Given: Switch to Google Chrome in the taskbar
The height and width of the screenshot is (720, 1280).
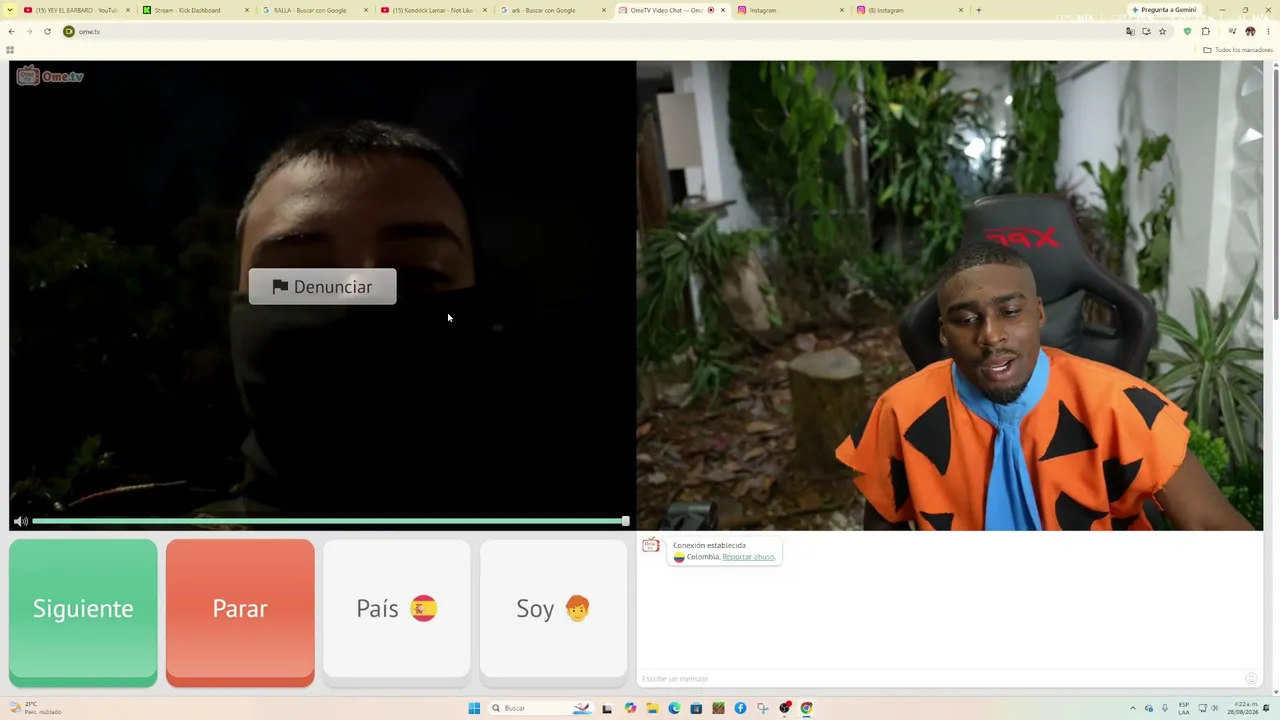Looking at the screenshot, I should coord(806,708).
